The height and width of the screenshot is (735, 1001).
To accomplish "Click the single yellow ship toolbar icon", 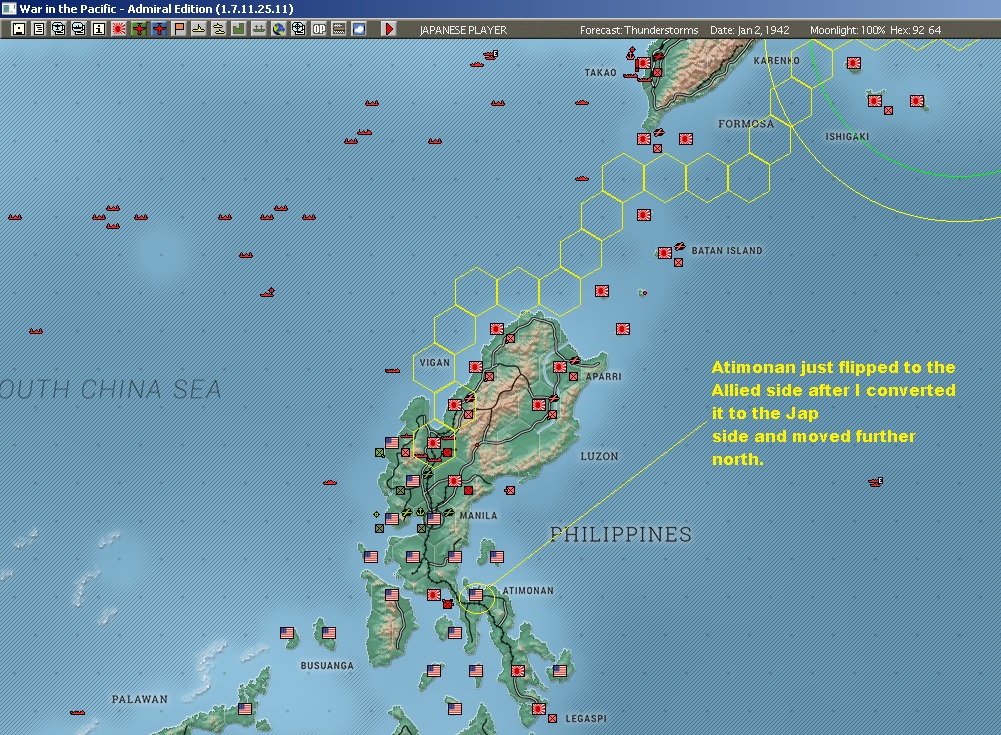I will [x=199, y=29].
